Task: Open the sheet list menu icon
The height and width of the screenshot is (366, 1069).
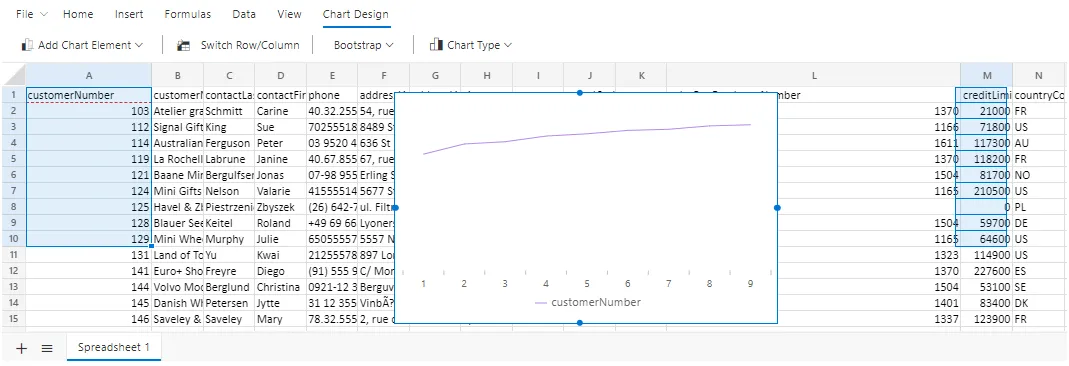Action: [47, 348]
